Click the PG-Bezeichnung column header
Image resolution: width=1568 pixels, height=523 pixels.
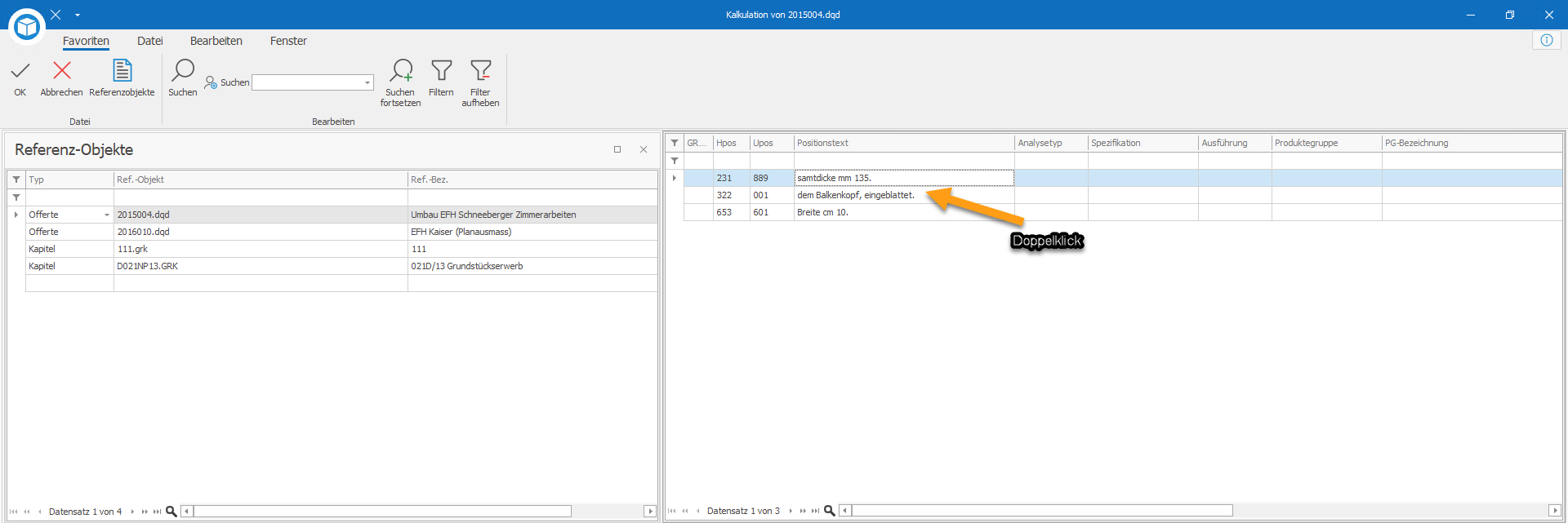tap(1472, 143)
